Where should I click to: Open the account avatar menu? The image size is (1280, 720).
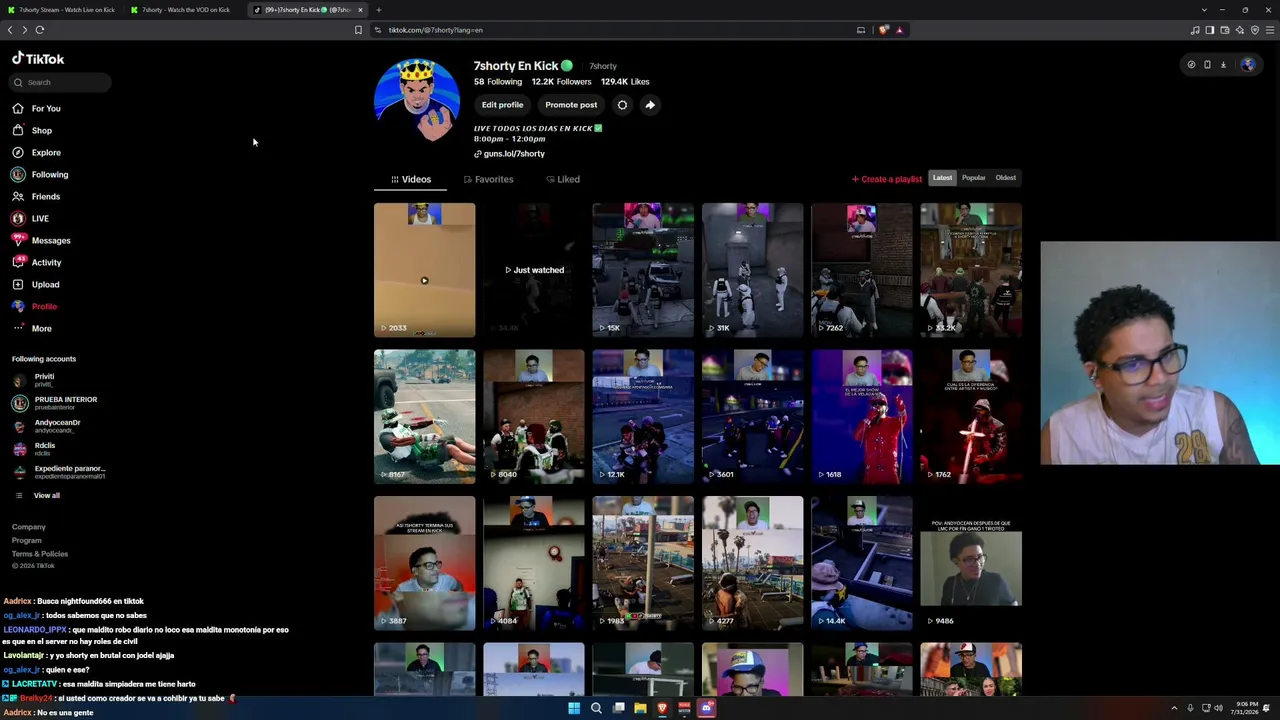1248,65
